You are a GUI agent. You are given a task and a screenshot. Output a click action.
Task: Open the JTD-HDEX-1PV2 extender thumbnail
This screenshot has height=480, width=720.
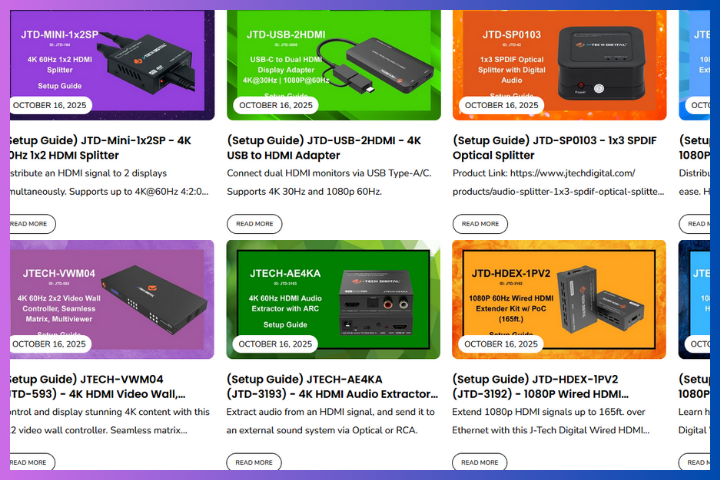click(x=559, y=299)
